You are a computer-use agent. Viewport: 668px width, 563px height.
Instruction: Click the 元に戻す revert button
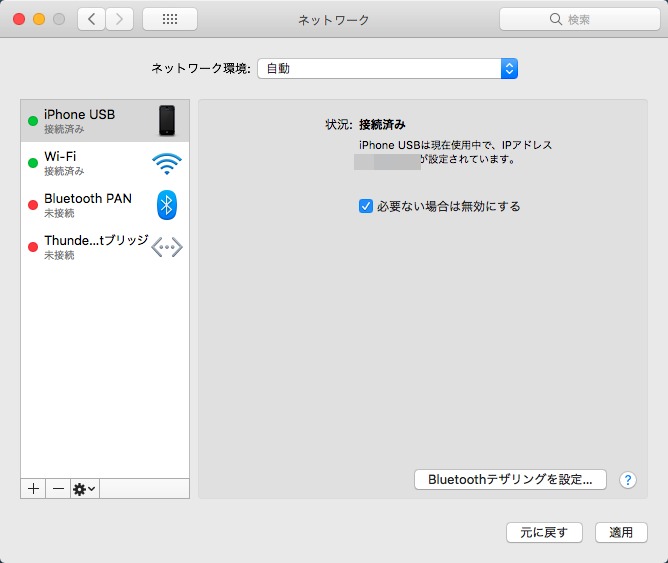(x=543, y=532)
